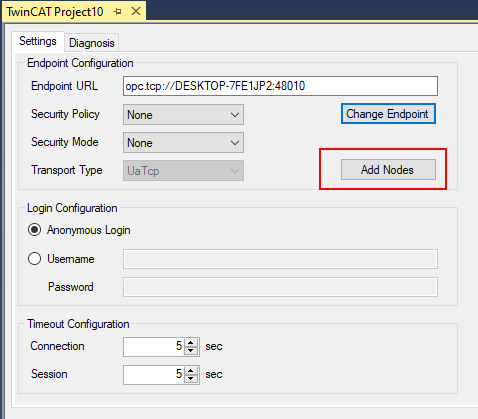
Task: Click the Password text field
Action: [280, 287]
